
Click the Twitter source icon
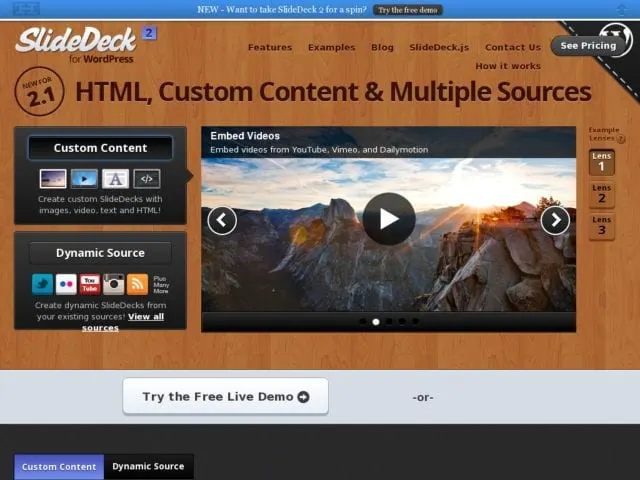tap(42, 284)
